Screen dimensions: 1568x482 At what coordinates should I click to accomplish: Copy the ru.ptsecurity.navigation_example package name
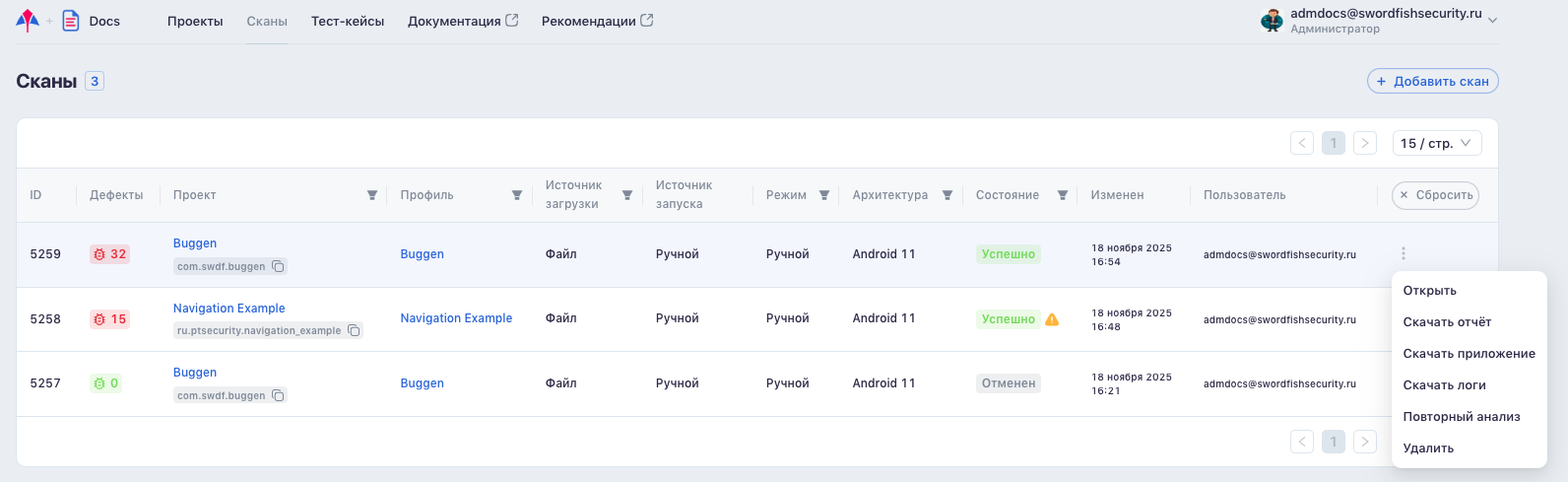point(354,330)
